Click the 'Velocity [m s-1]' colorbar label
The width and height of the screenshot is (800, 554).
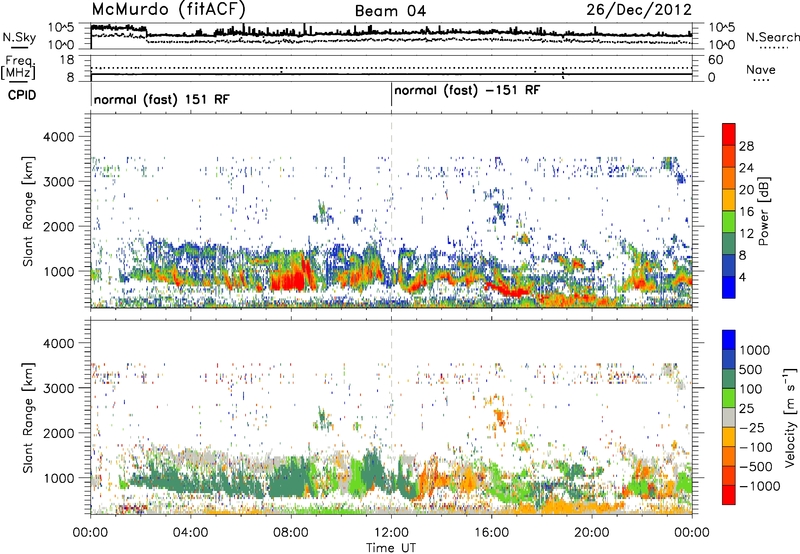point(790,417)
